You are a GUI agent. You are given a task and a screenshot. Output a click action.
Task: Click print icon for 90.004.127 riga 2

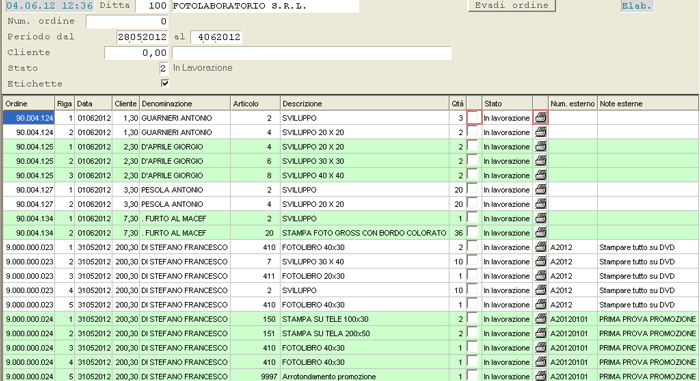coord(541,204)
